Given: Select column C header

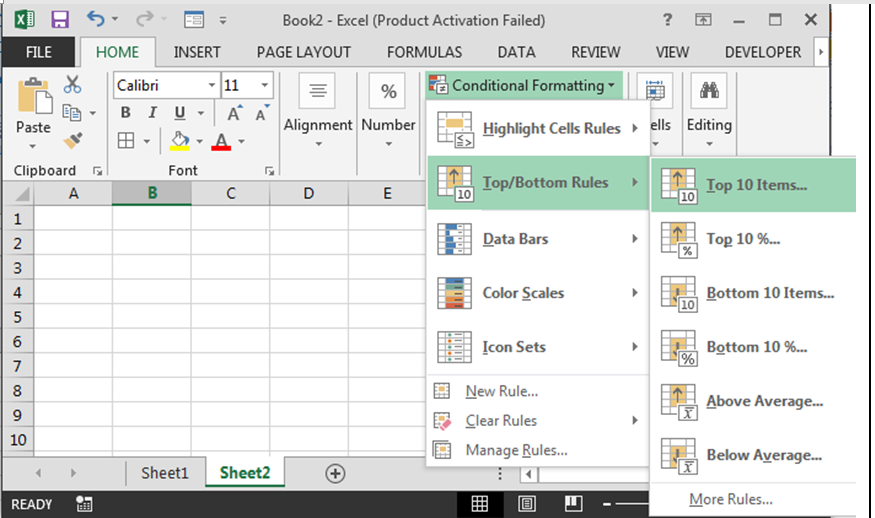Looking at the screenshot, I should [x=230, y=193].
